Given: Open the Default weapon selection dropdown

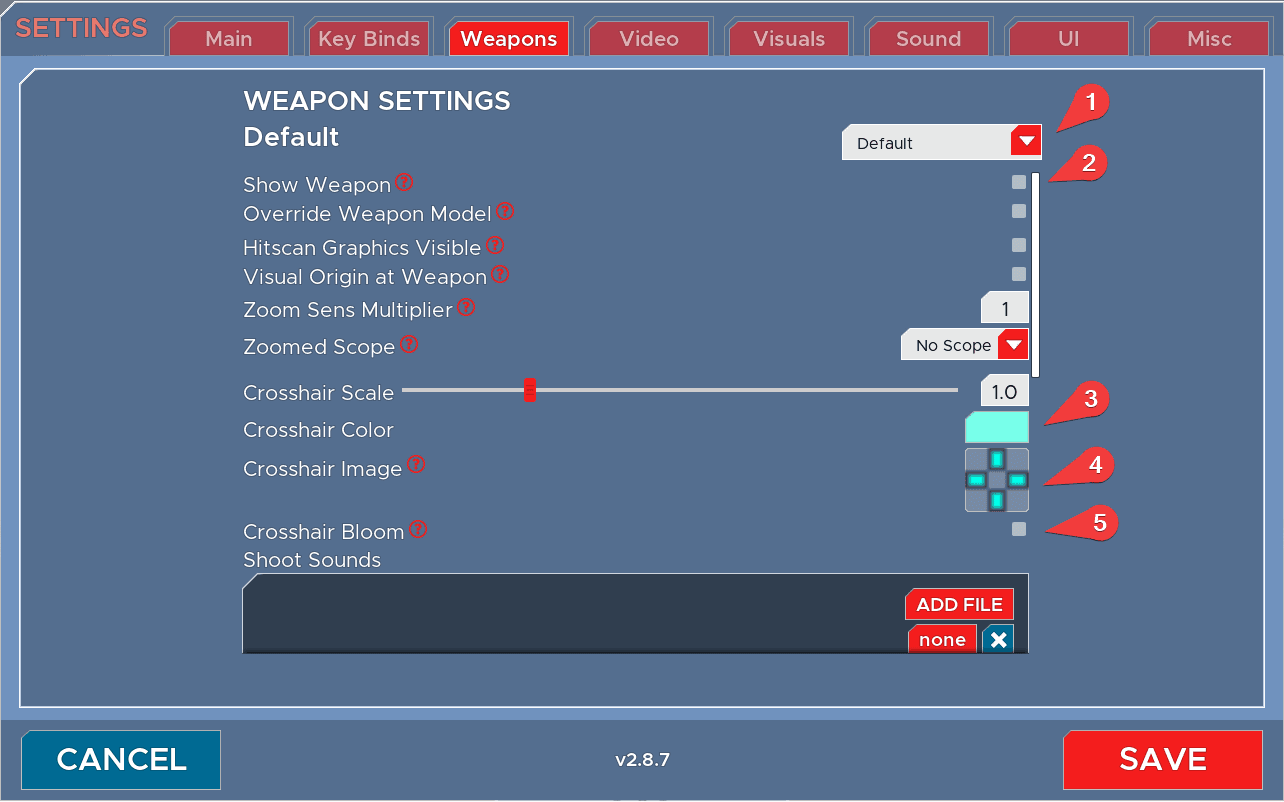Looking at the screenshot, I should point(941,143).
